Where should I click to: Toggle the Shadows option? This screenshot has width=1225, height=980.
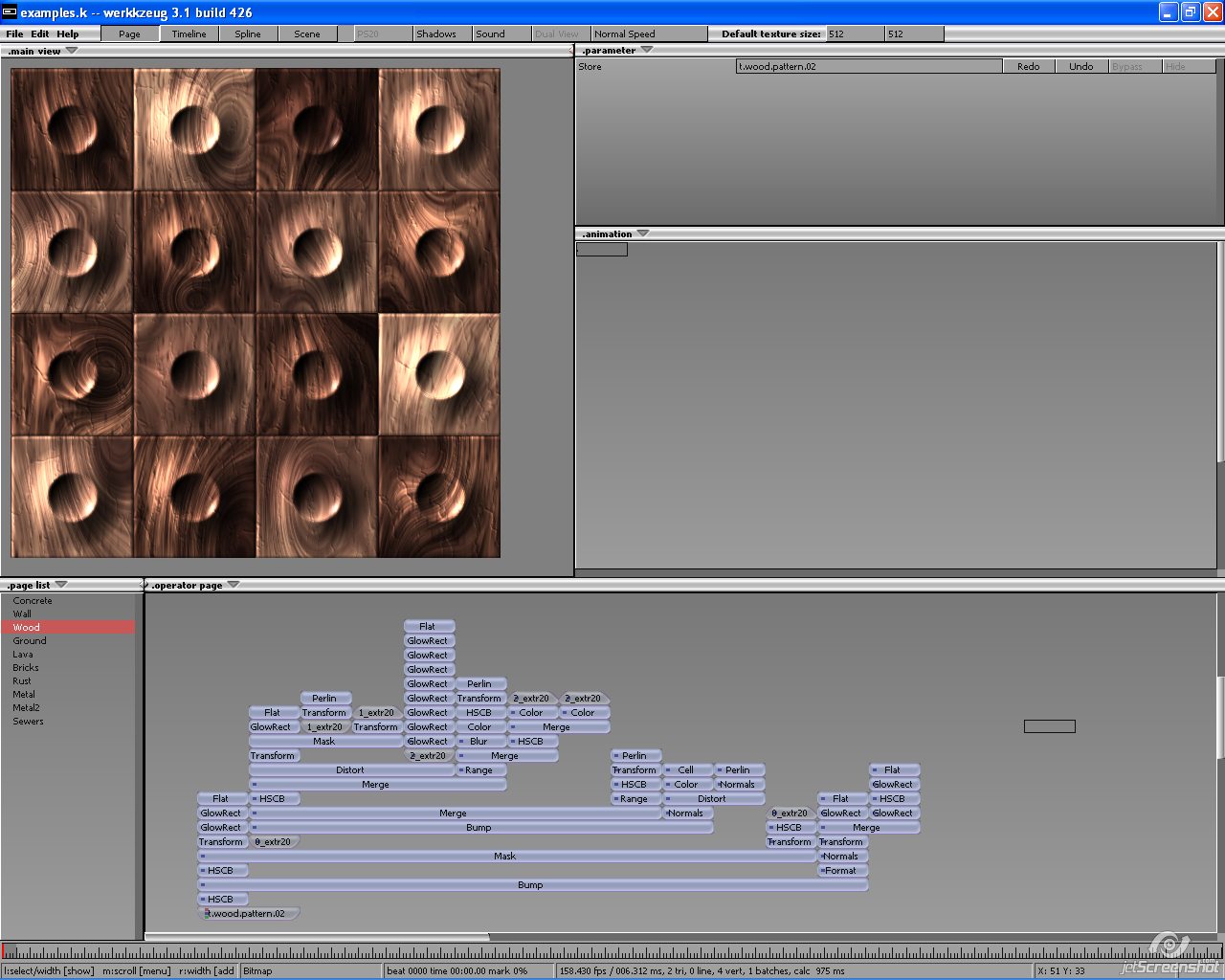click(436, 34)
